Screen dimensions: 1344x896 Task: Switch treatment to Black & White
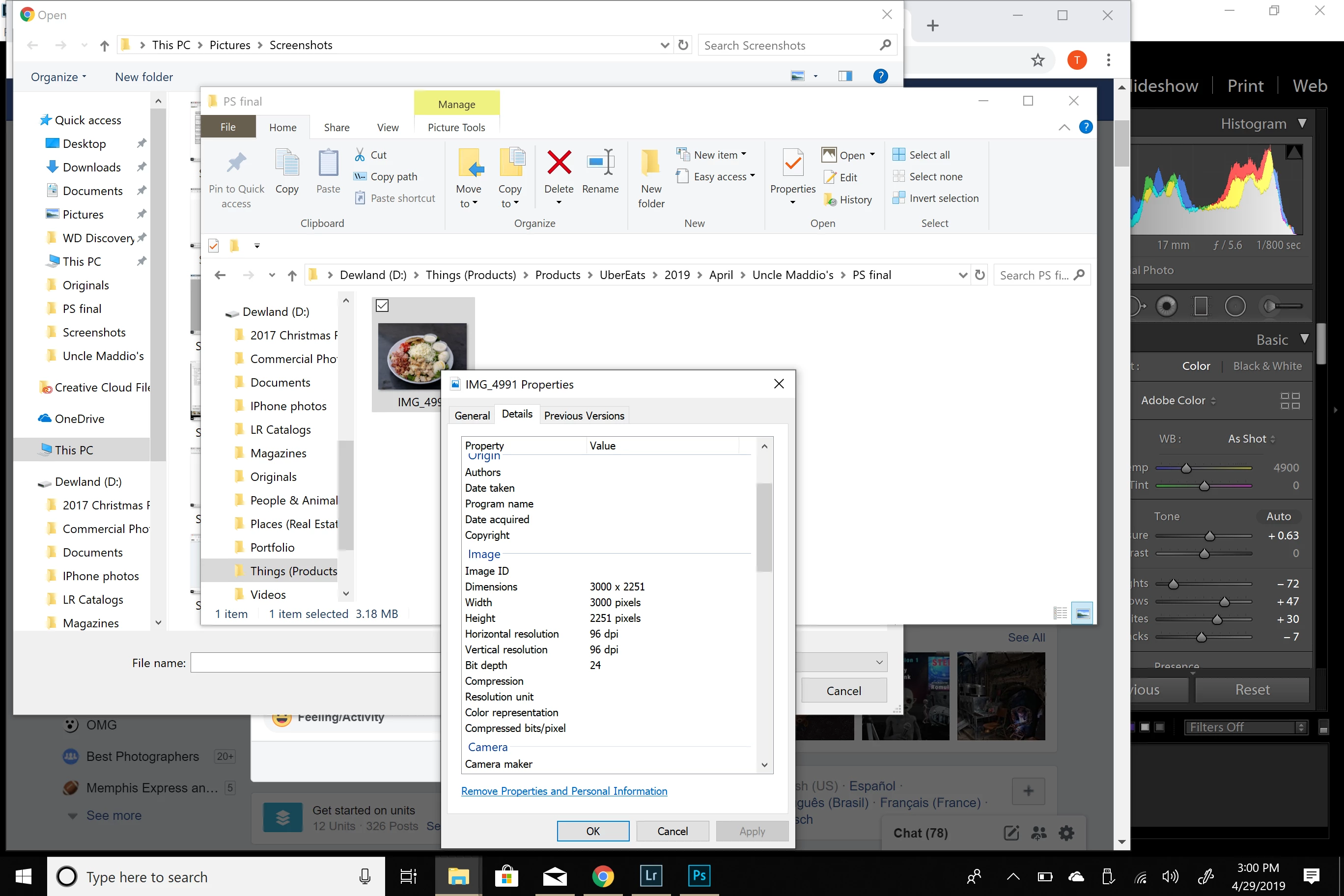[1267, 365]
